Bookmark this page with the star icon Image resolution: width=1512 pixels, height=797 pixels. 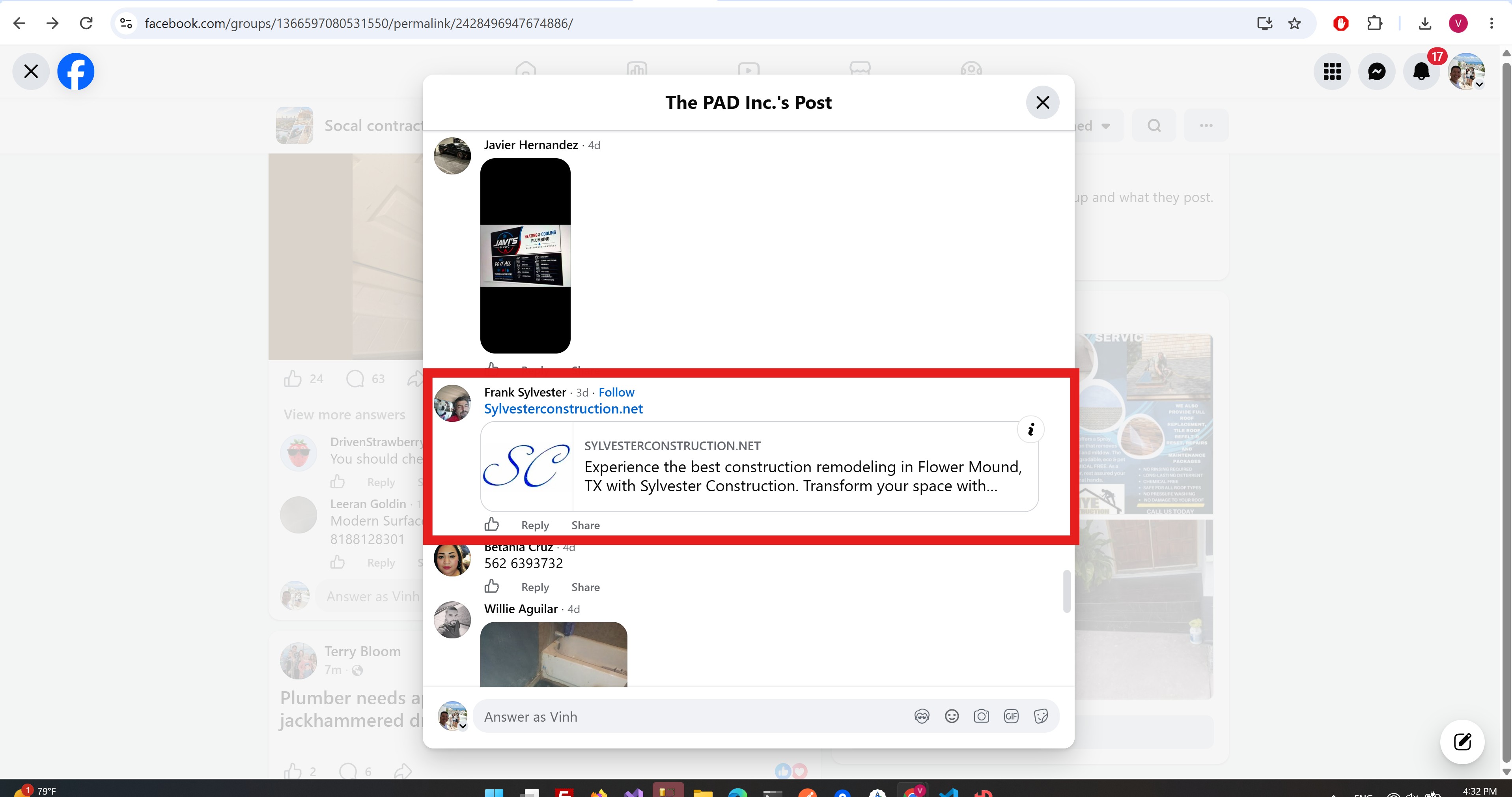click(1294, 23)
